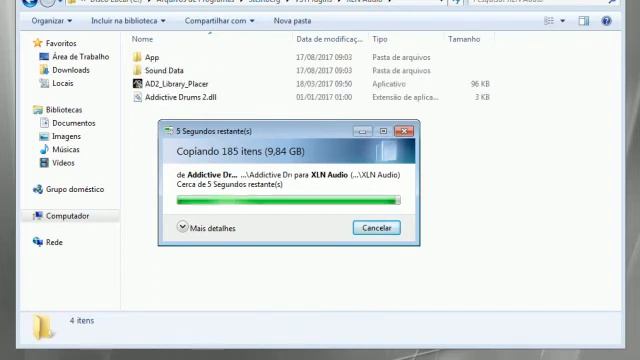Click the Área de Trabalho desktop icon
This screenshot has width=640, height=360.
[x=44, y=57]
